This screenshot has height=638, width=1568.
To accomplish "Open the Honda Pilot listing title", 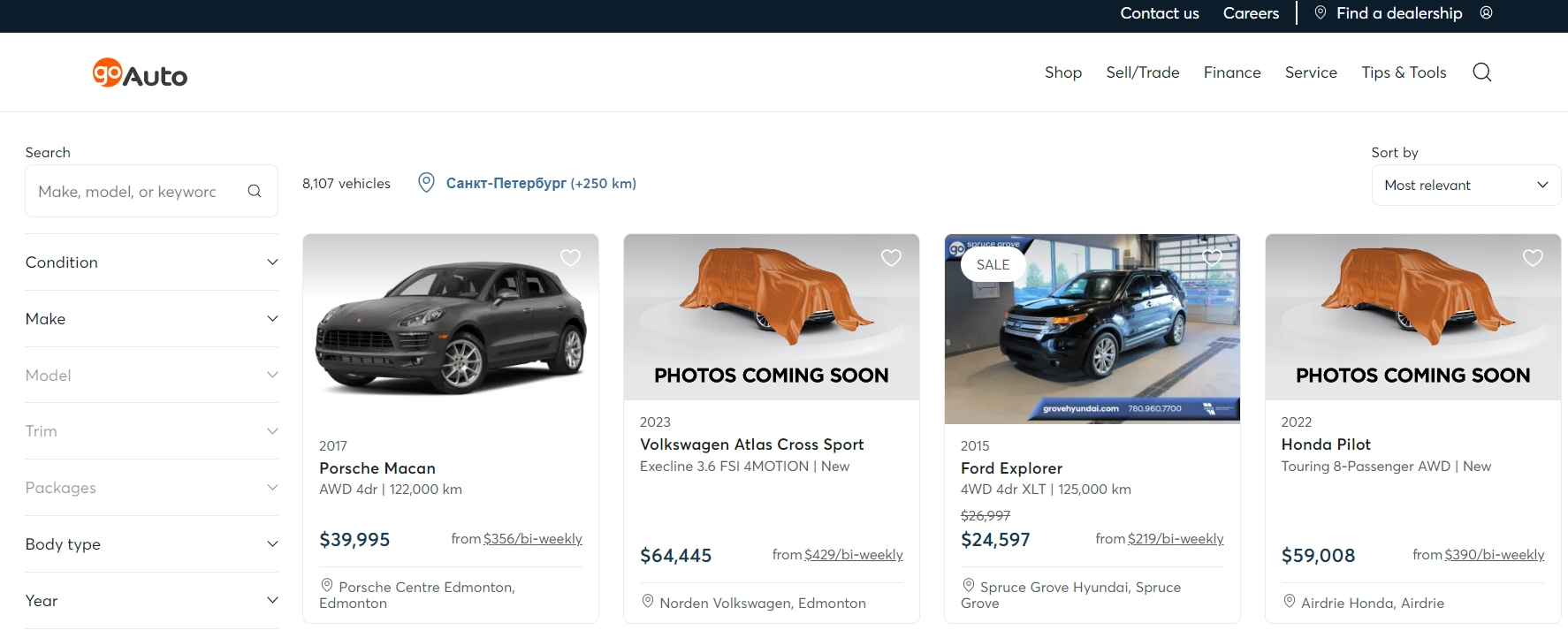I will [1326, 444].
